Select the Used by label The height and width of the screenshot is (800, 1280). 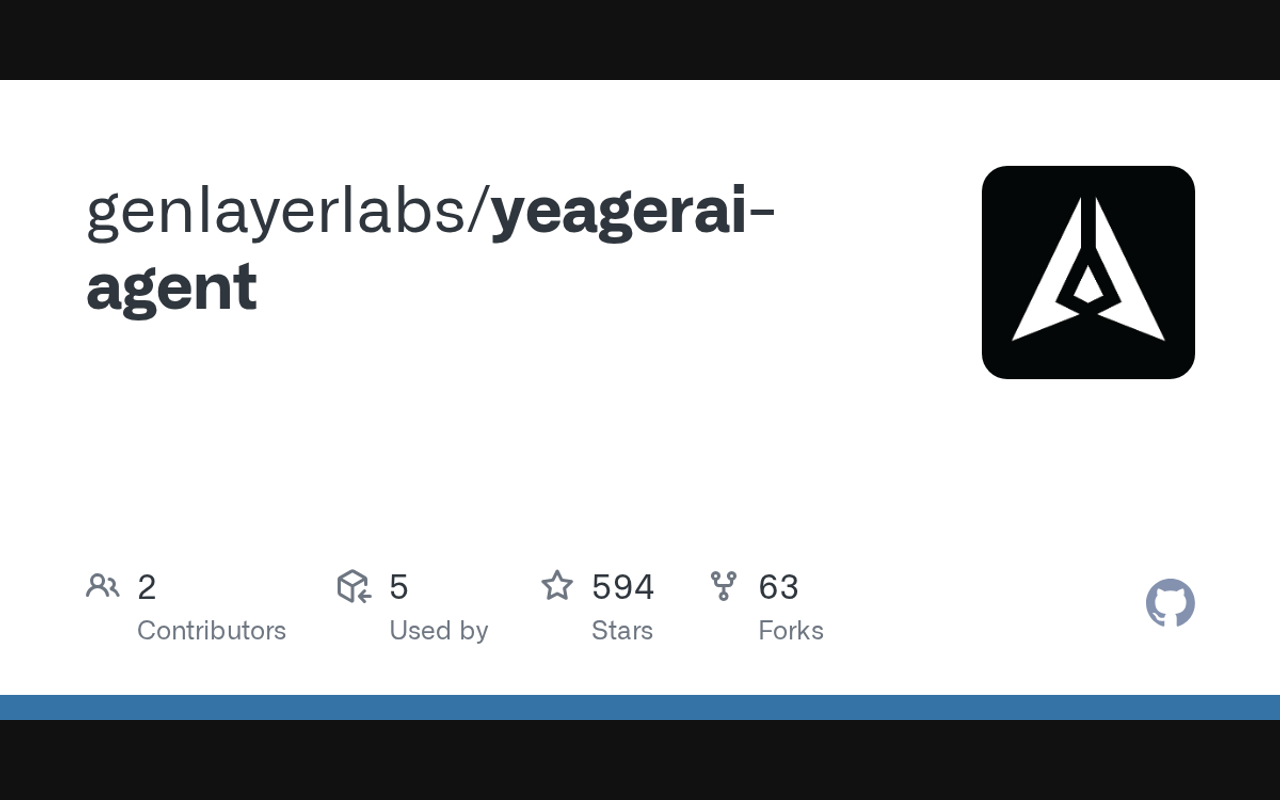click(x=438, y=631)
